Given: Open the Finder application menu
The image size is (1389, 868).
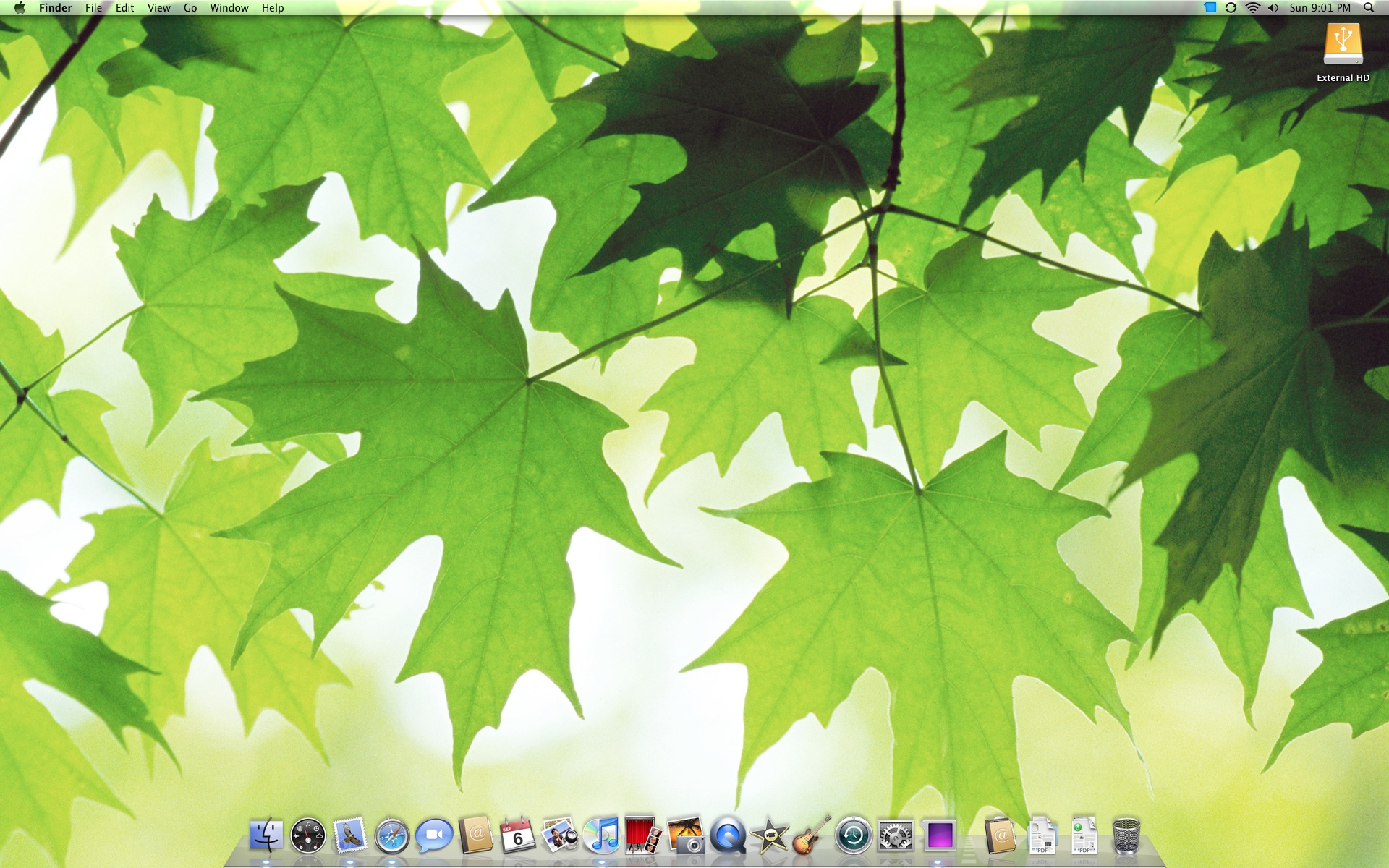Looking at the screenshot, I should tap(56, 8).
